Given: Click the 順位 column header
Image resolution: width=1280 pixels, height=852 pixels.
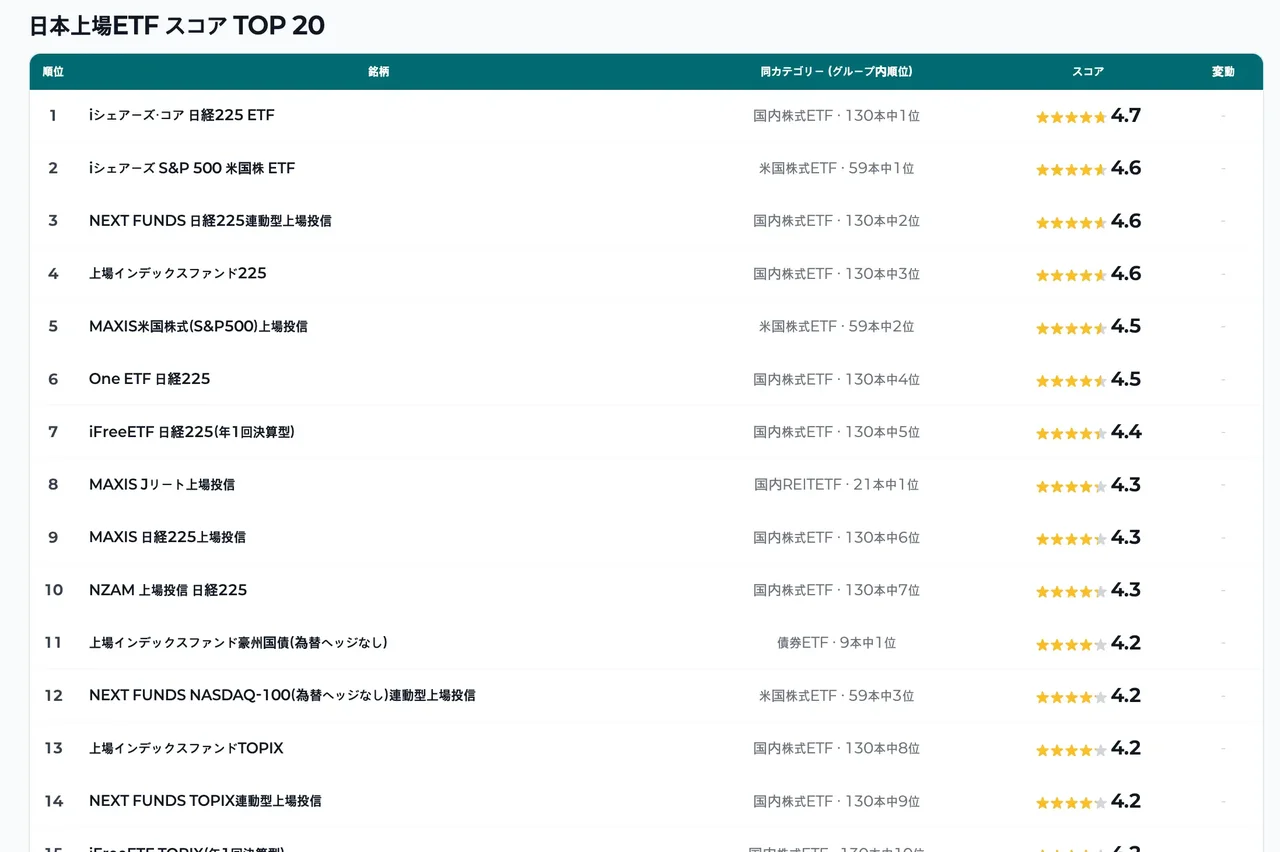Looking at the screenshot, I should tap(53, 72).
